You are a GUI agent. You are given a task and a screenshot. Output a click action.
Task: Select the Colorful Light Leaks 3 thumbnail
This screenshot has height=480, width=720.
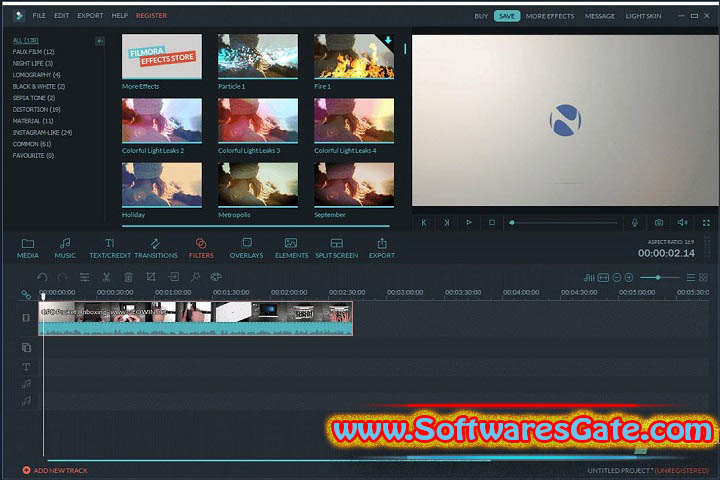pyautogui.click(x=258, y=120)
